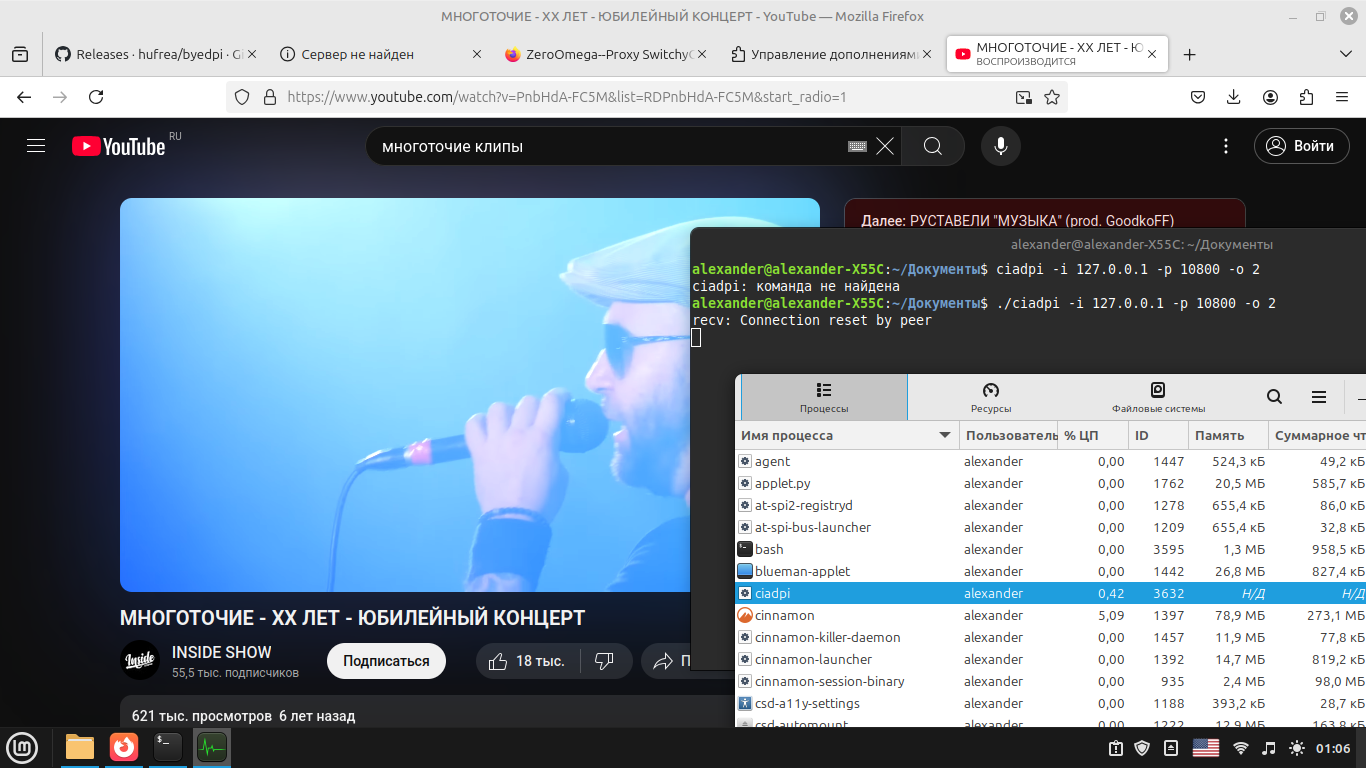
Task: Click the Войти sign-in button
Action: (1301, 146)
